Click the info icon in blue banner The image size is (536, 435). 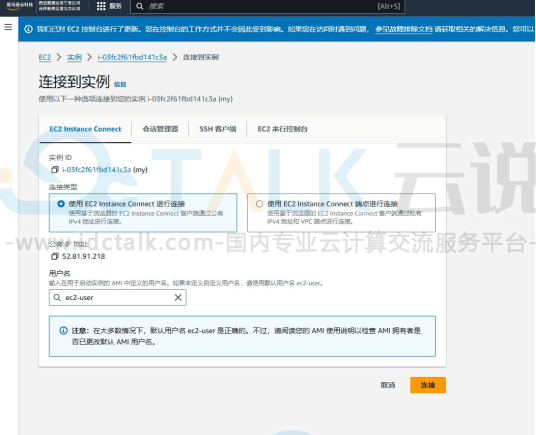28,29
